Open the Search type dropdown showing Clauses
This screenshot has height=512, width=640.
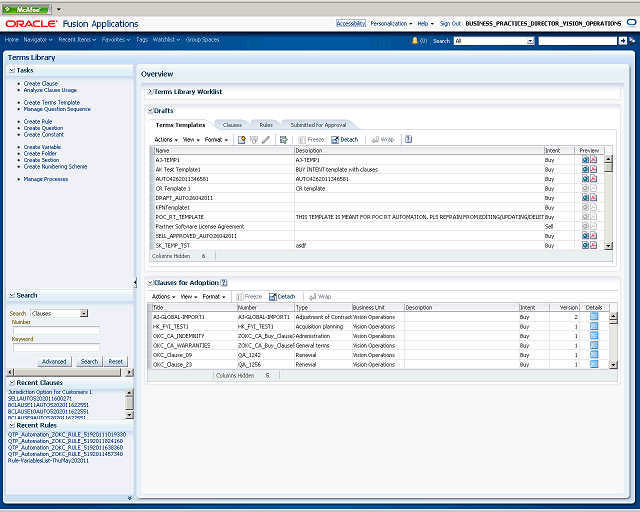(84, 313)
